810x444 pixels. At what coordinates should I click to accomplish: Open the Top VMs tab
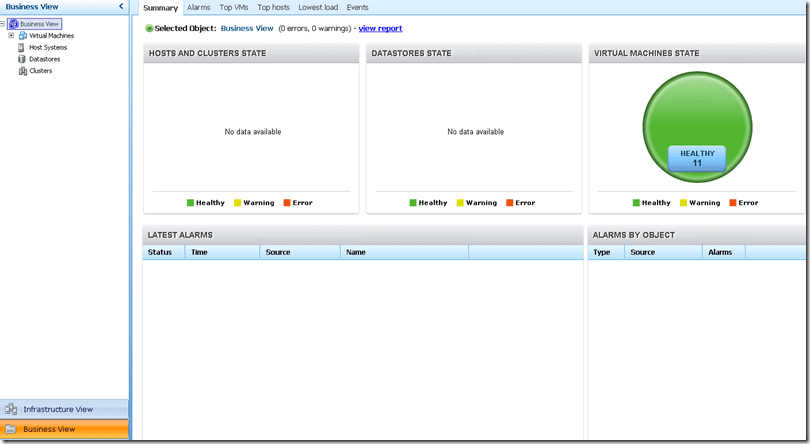[234, 8]
